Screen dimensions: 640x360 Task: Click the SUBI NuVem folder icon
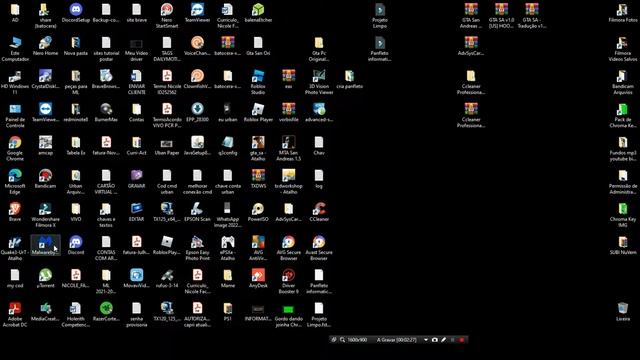(x=623, y=245)
